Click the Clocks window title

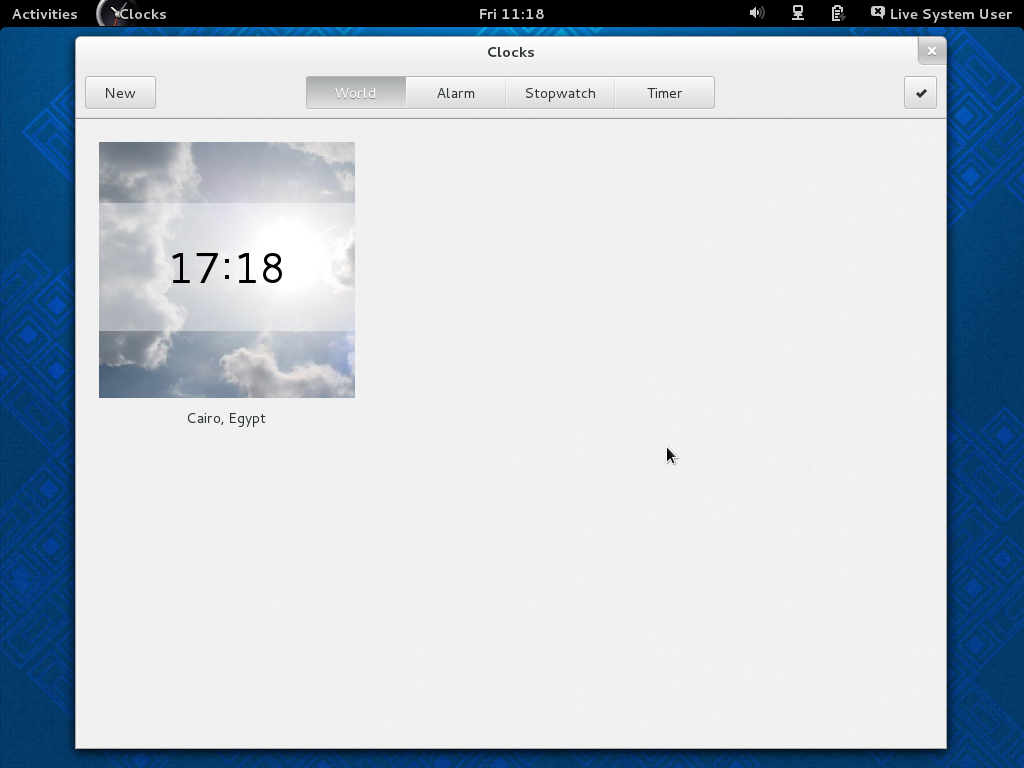click(511, 52)
